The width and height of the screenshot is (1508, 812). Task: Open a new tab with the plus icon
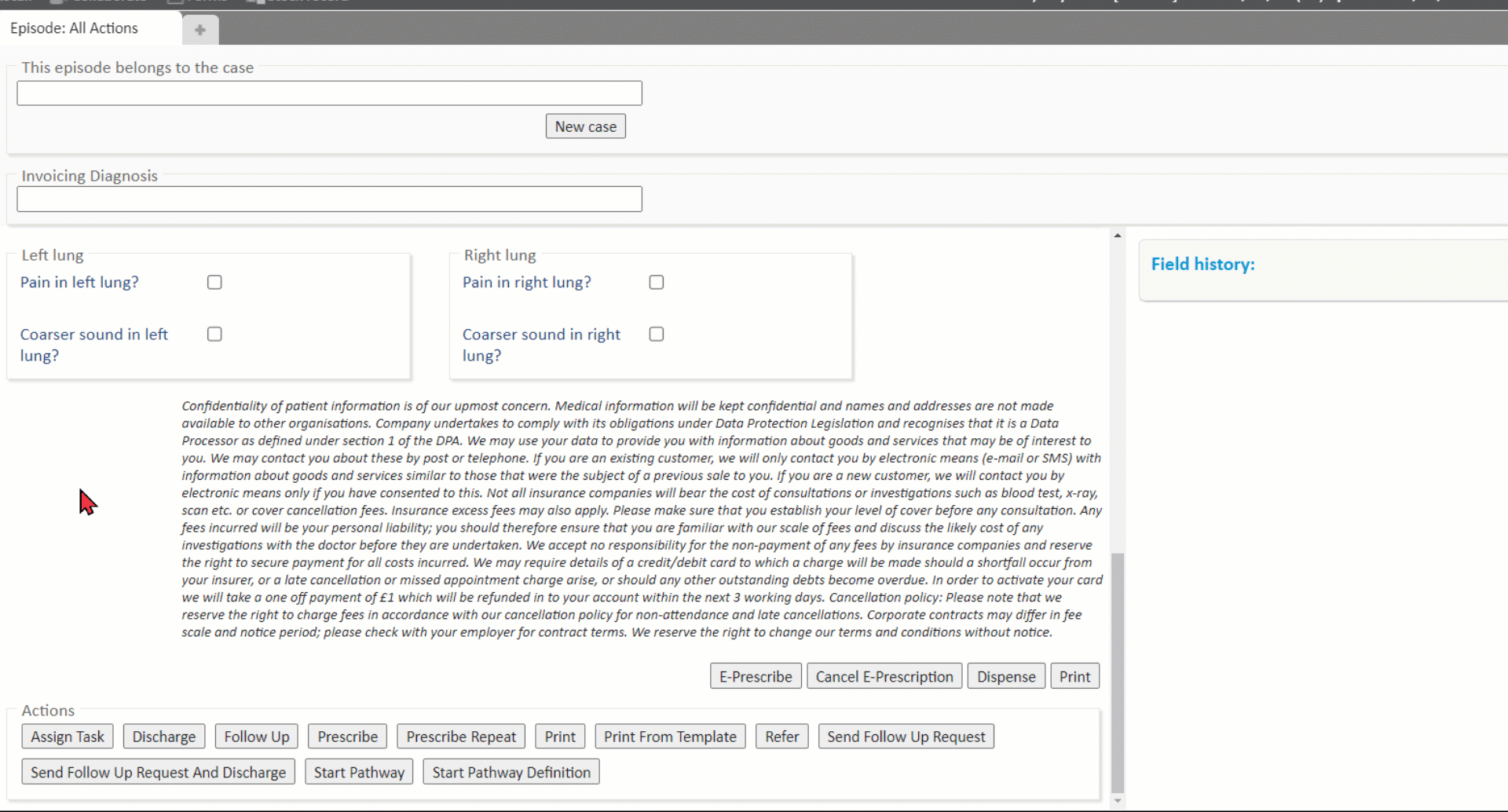click(x=200, y=30)
